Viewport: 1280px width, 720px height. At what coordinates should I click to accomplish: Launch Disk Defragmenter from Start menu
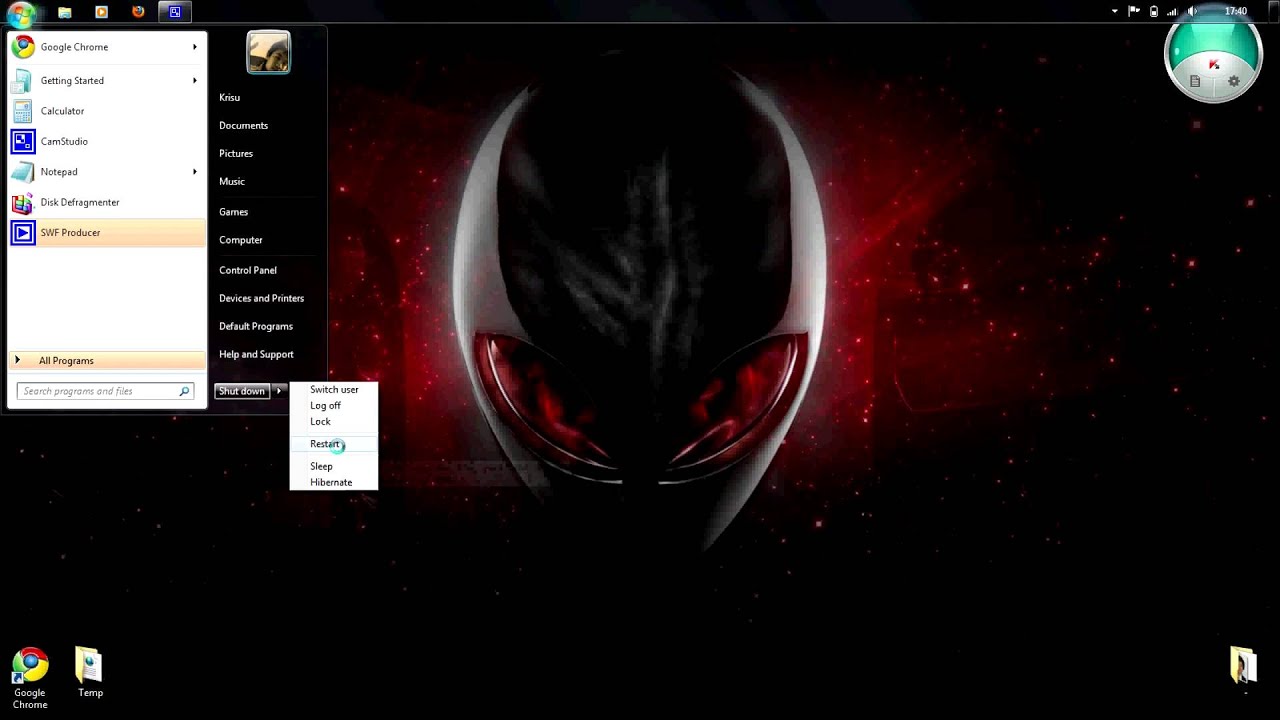[107, 202]
